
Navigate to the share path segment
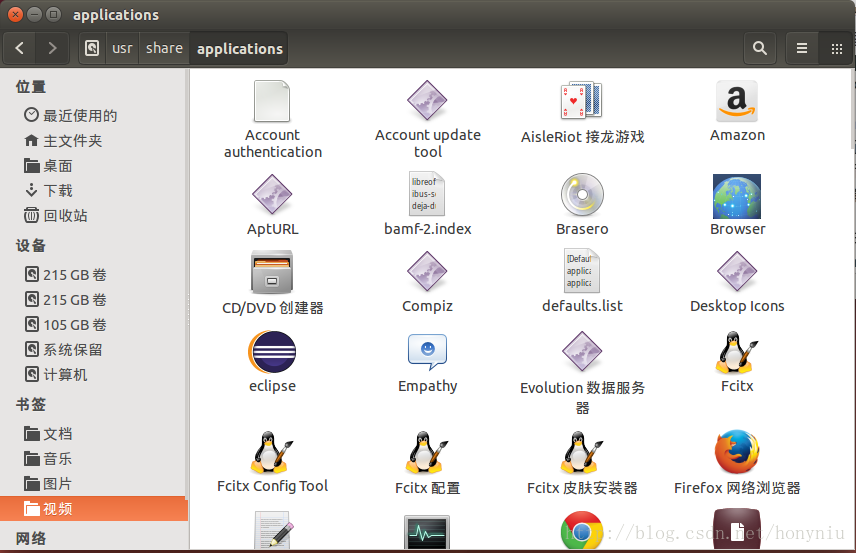(x=164, y=48)
